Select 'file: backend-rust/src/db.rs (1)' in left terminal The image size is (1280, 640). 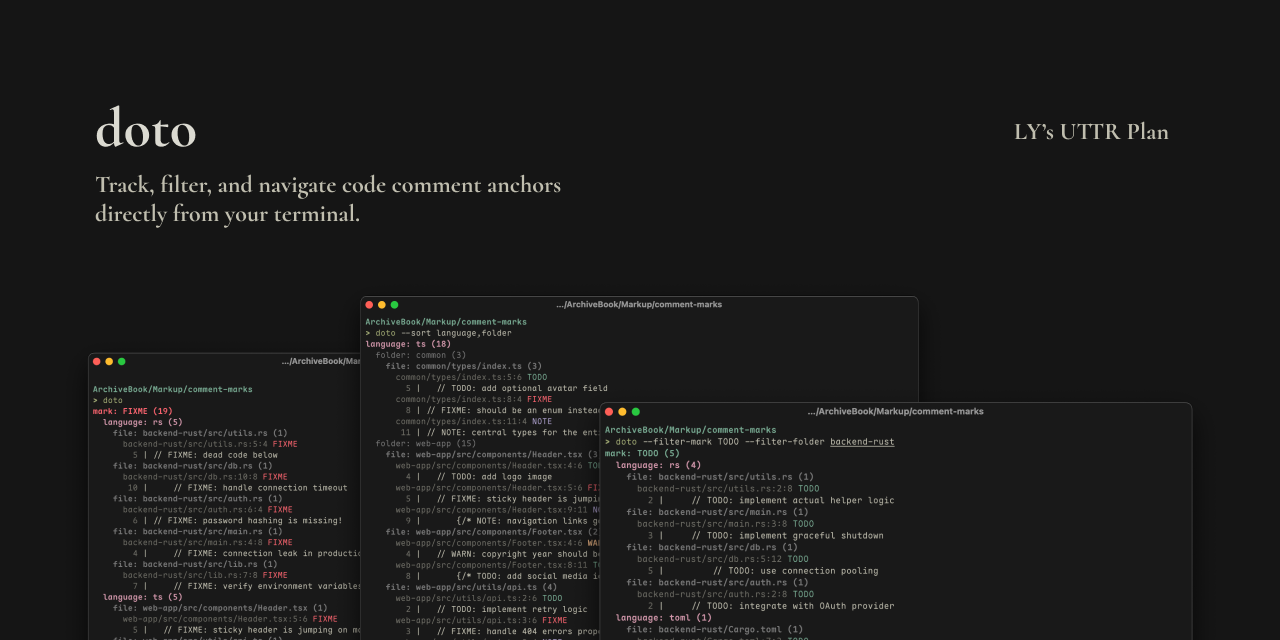coord(193,465)
